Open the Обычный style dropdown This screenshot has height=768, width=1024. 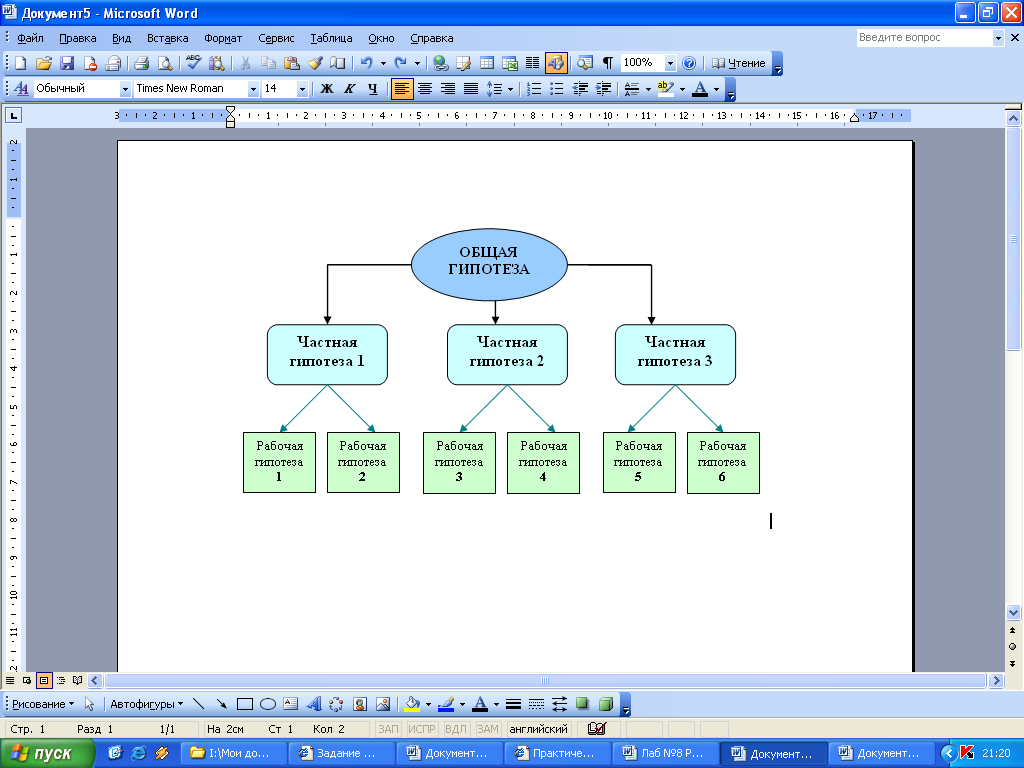click(x=125, y=89)
